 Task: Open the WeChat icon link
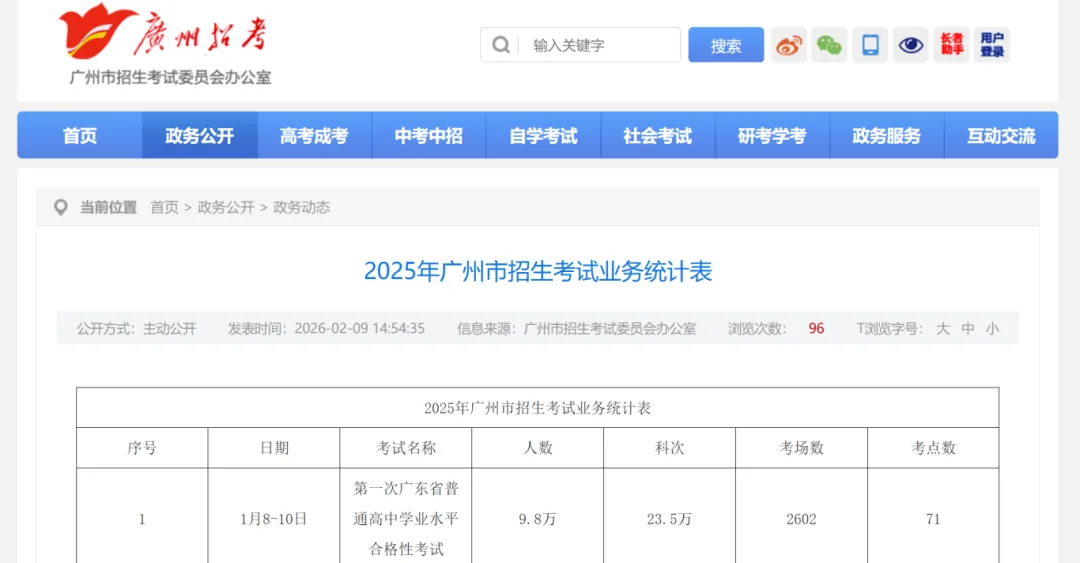pyautogui.click(x=829, y=45)
